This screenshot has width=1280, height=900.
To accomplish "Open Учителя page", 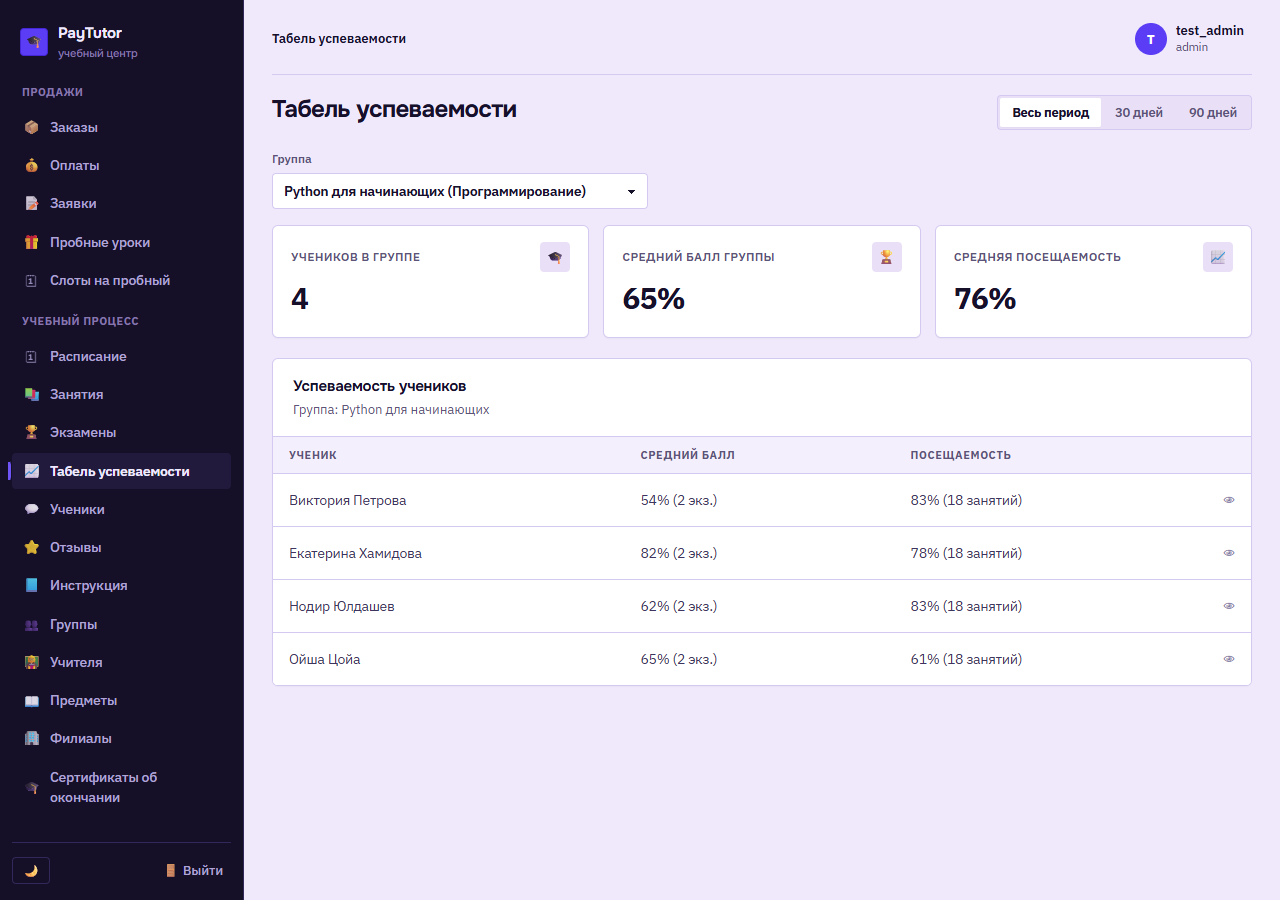I will click(121, 662).
